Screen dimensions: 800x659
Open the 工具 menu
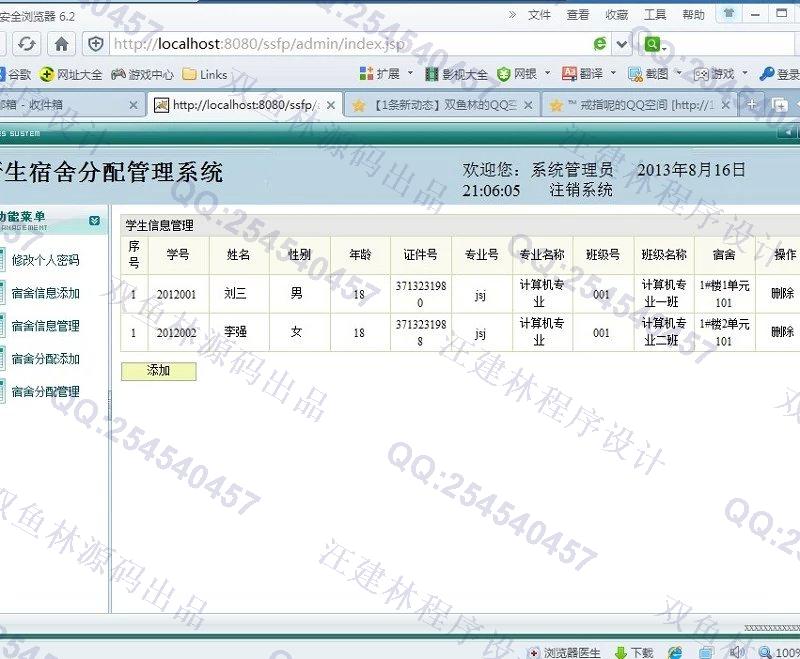click(655, 15)
